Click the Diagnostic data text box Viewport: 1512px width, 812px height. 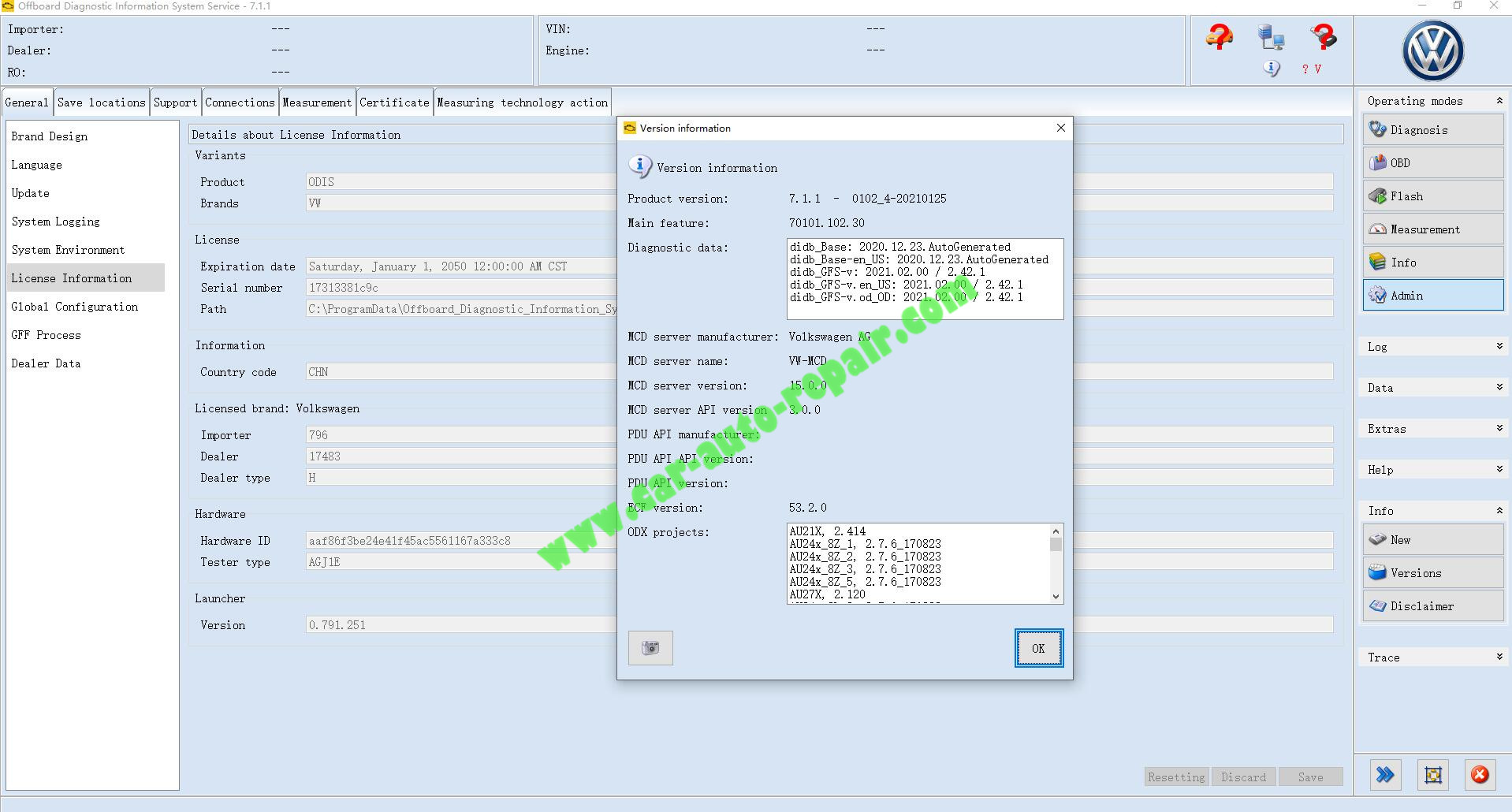point(925,279)
